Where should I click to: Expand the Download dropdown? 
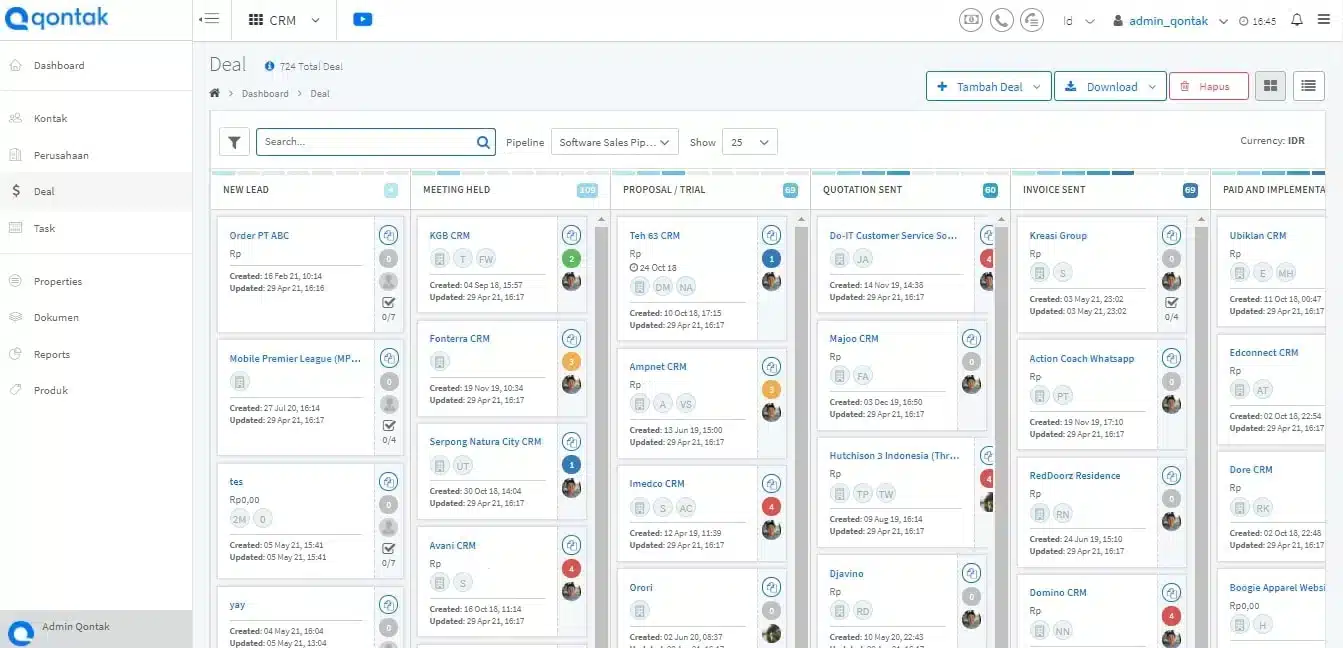point(1110,86)
